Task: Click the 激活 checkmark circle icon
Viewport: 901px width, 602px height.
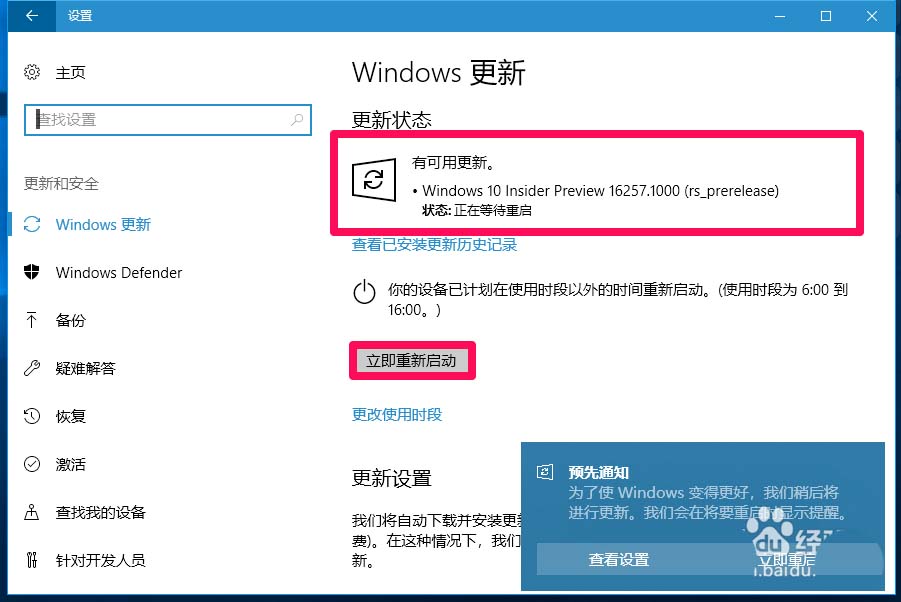Action: point(32,464)
